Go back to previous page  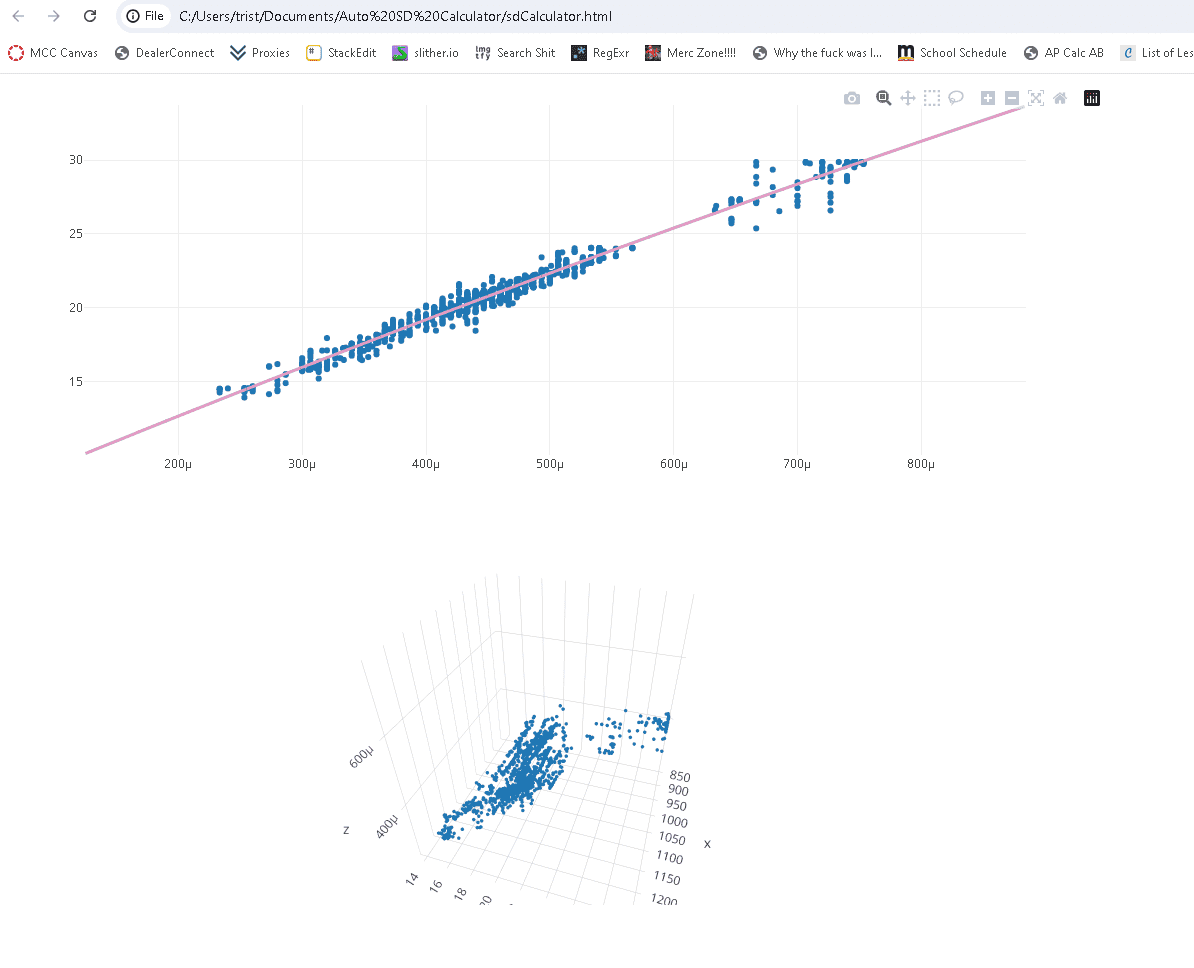19,16
